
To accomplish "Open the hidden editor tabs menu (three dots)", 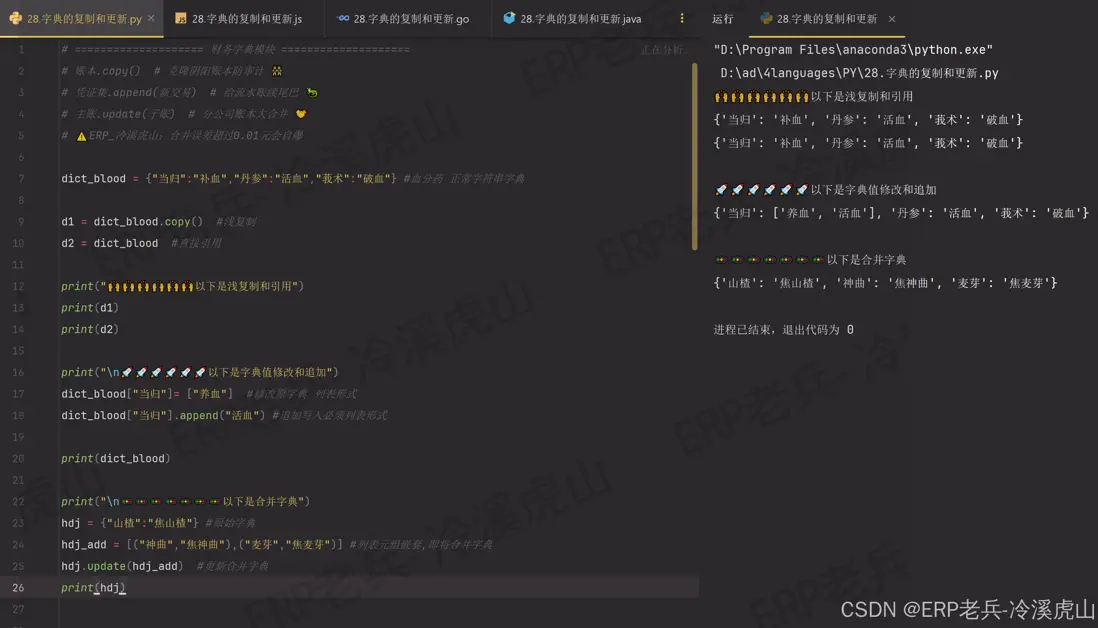I will coord(681,19).
